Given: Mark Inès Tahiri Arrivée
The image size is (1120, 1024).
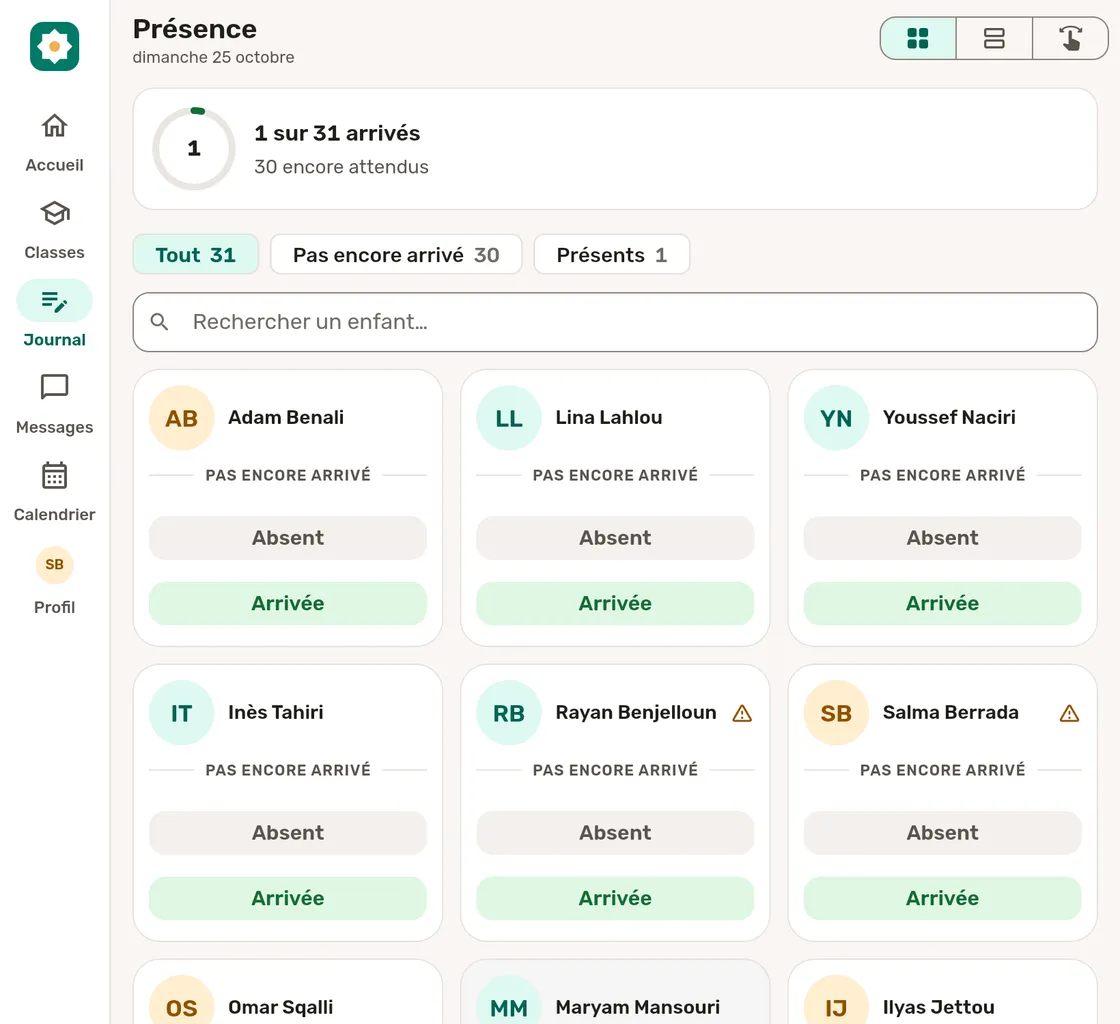Looking at the screenshot, I should point(288,898).
